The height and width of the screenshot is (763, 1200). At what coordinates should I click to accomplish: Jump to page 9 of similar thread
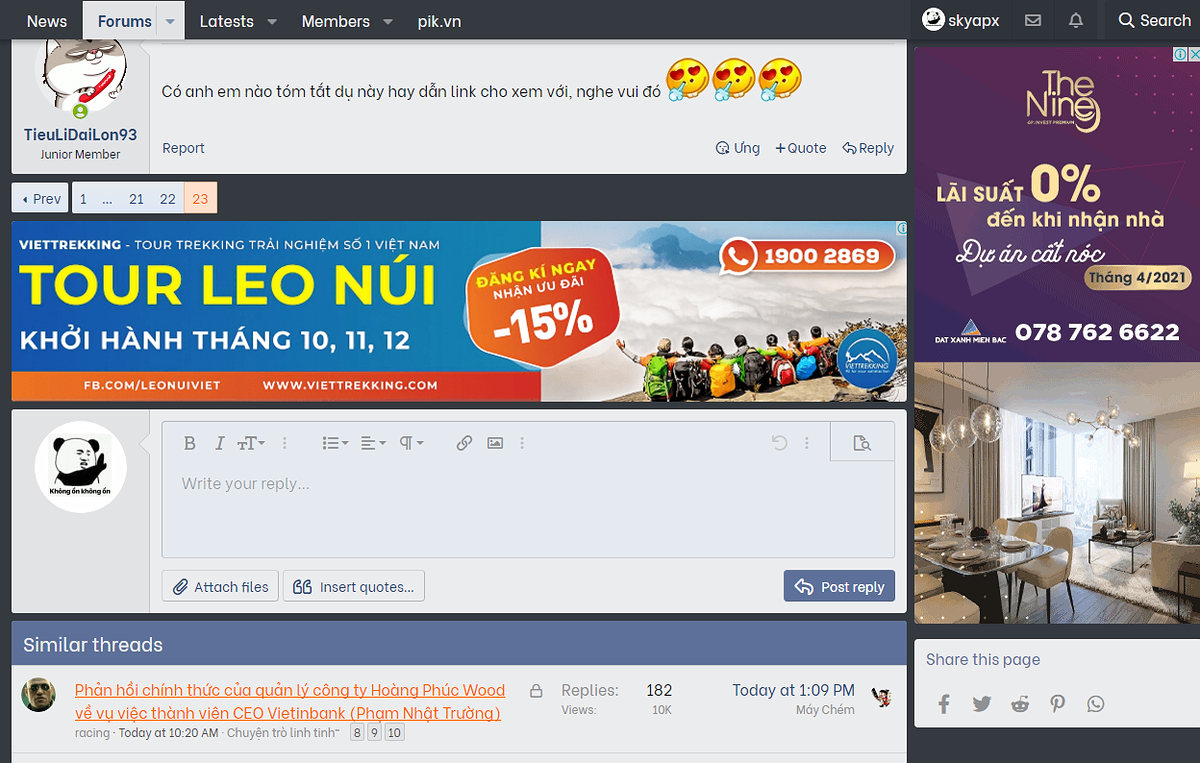coord(376,733)
